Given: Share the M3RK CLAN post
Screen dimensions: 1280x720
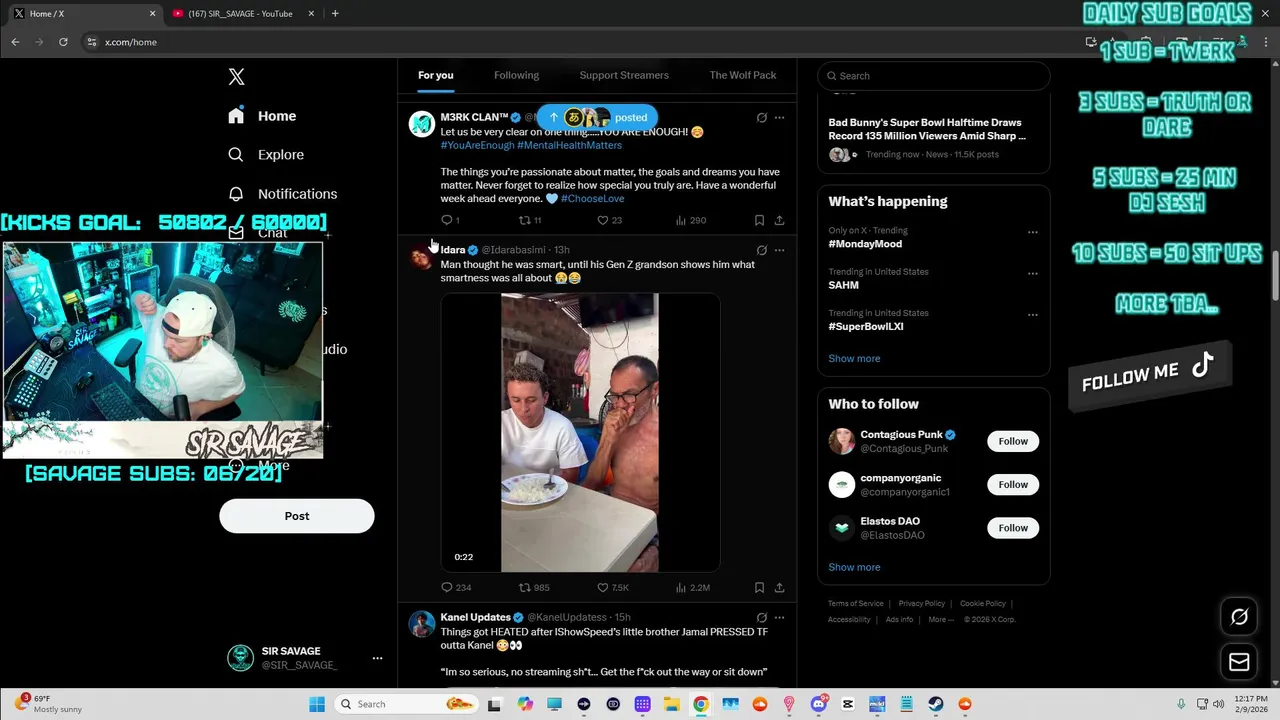Looking at the screenshot, I should click(x=779, y=220).
